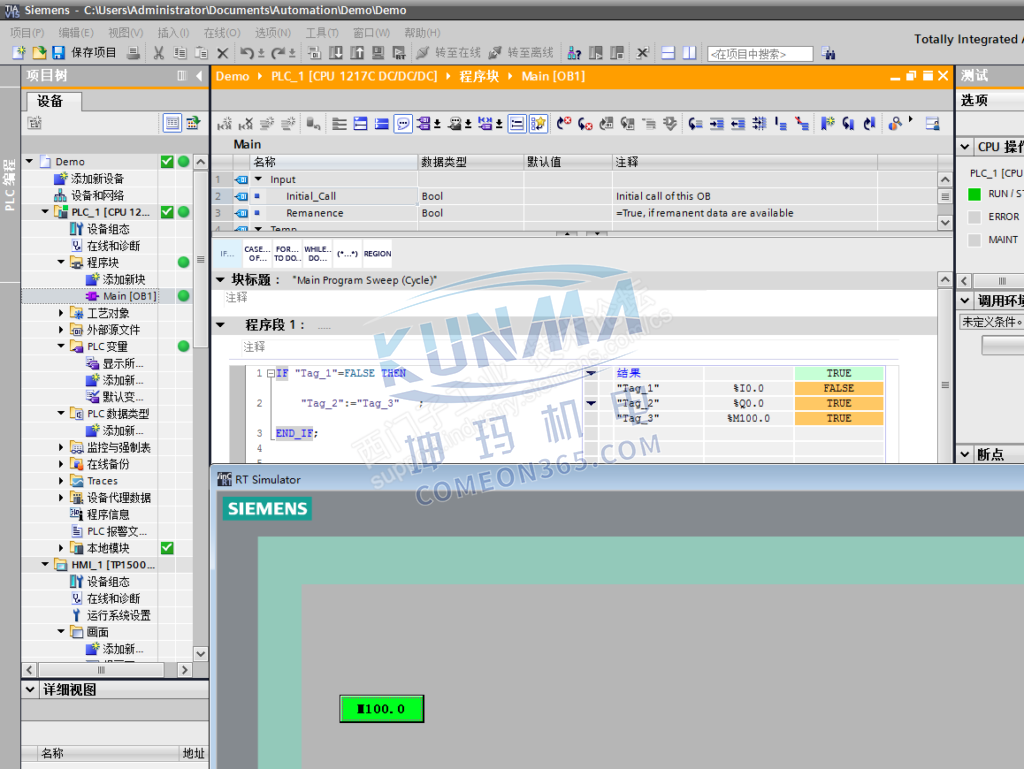Open accessible devices icon in toolbar
1024x769 pixels.
(x=575, y=53)
